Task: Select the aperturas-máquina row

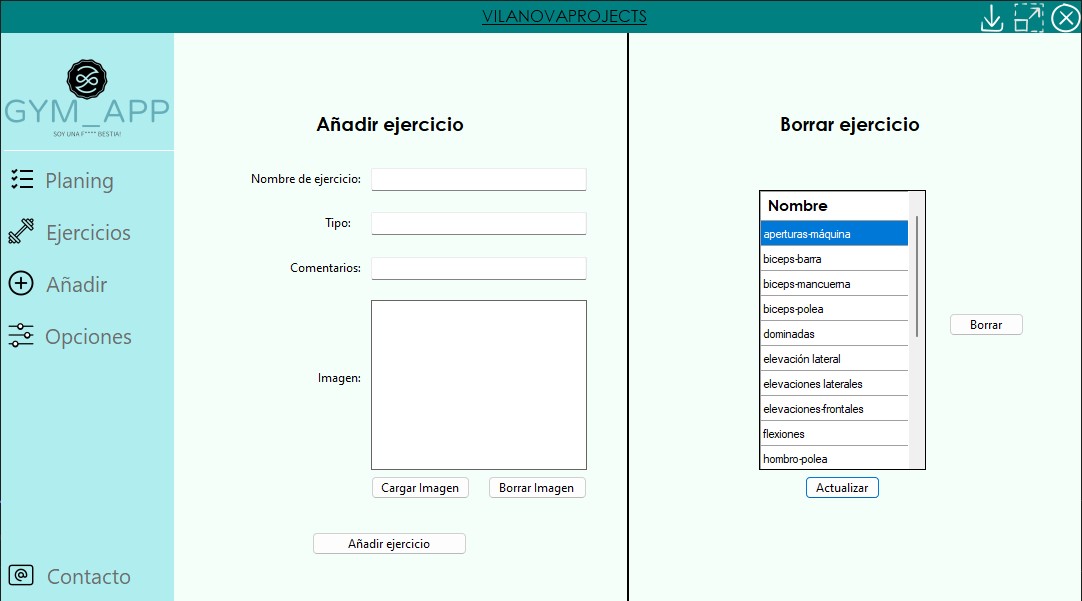Action: coord(834,234)
